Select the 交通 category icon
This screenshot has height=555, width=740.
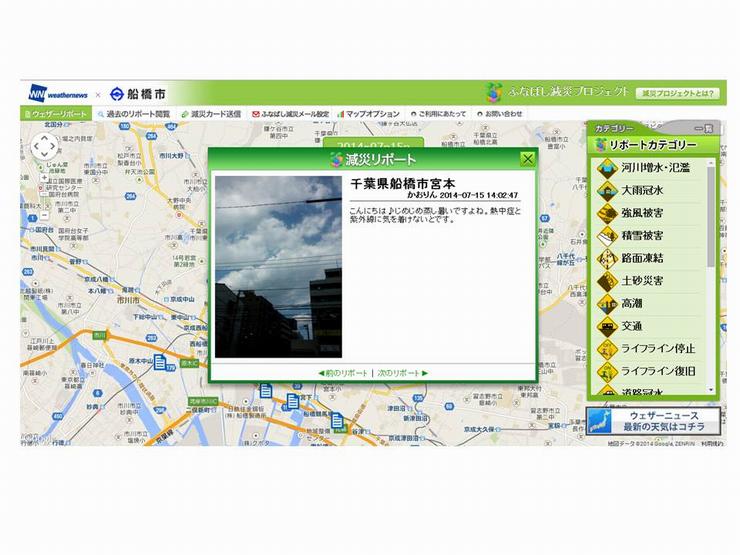tap(607, 326)
